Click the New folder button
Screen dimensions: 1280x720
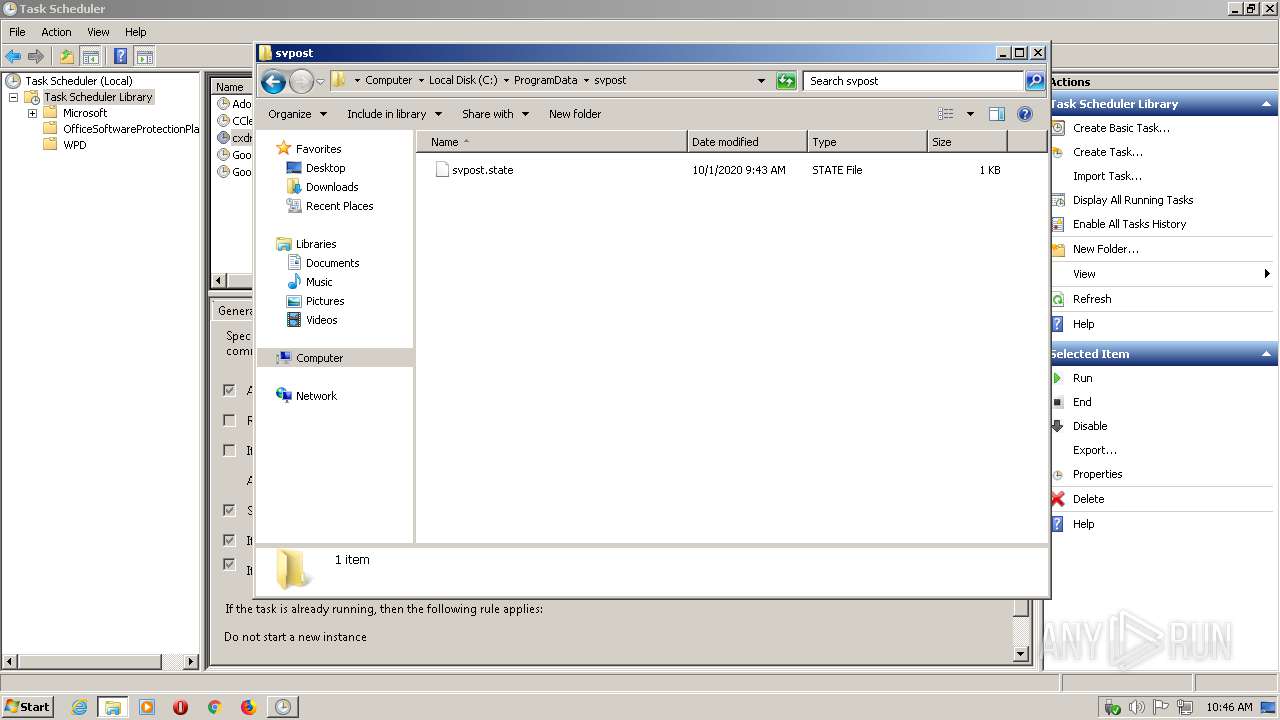575,114
